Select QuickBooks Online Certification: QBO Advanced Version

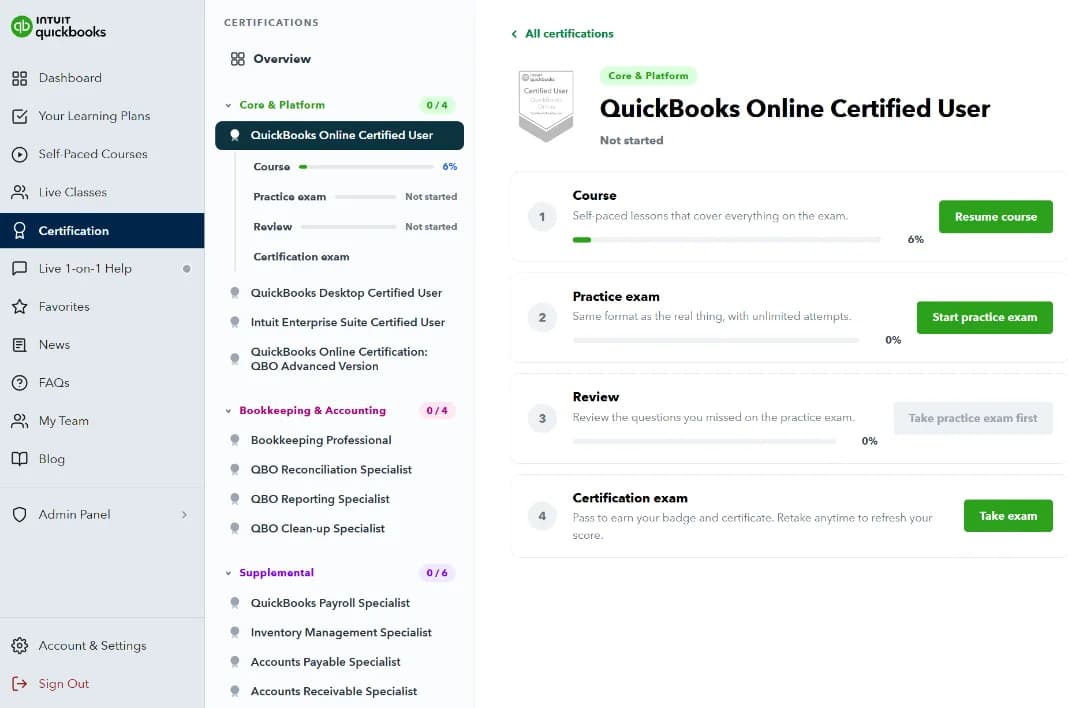(339, 359)
